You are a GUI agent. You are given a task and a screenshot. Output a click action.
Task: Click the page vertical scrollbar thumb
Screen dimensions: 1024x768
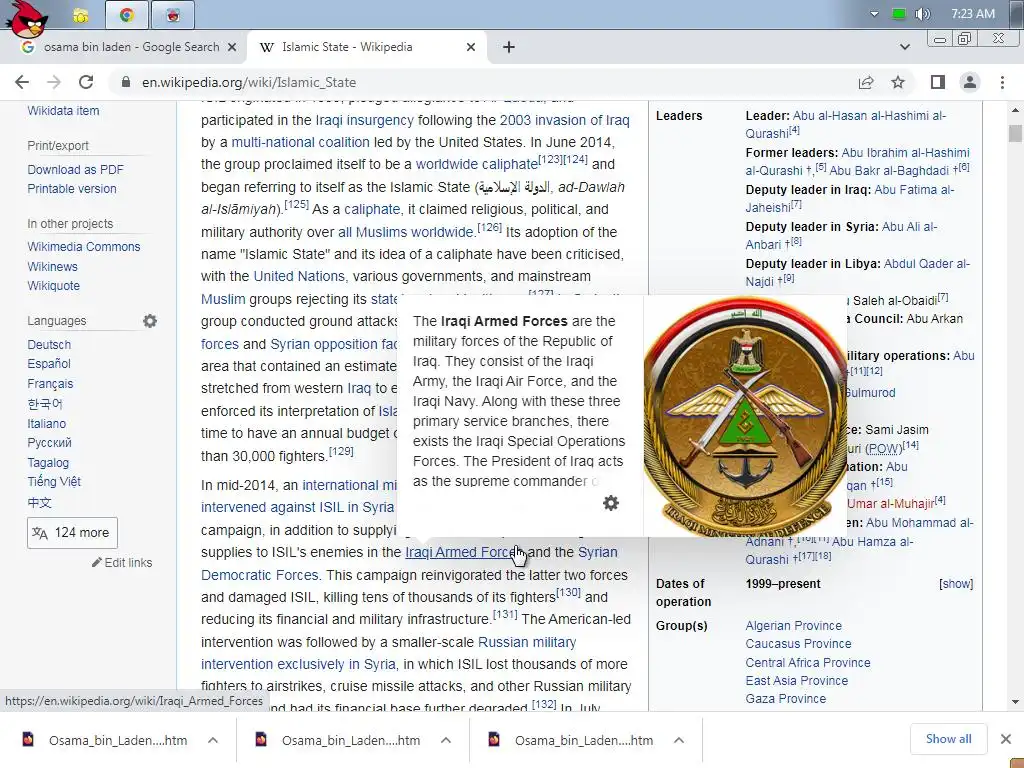click(1014, 133)
